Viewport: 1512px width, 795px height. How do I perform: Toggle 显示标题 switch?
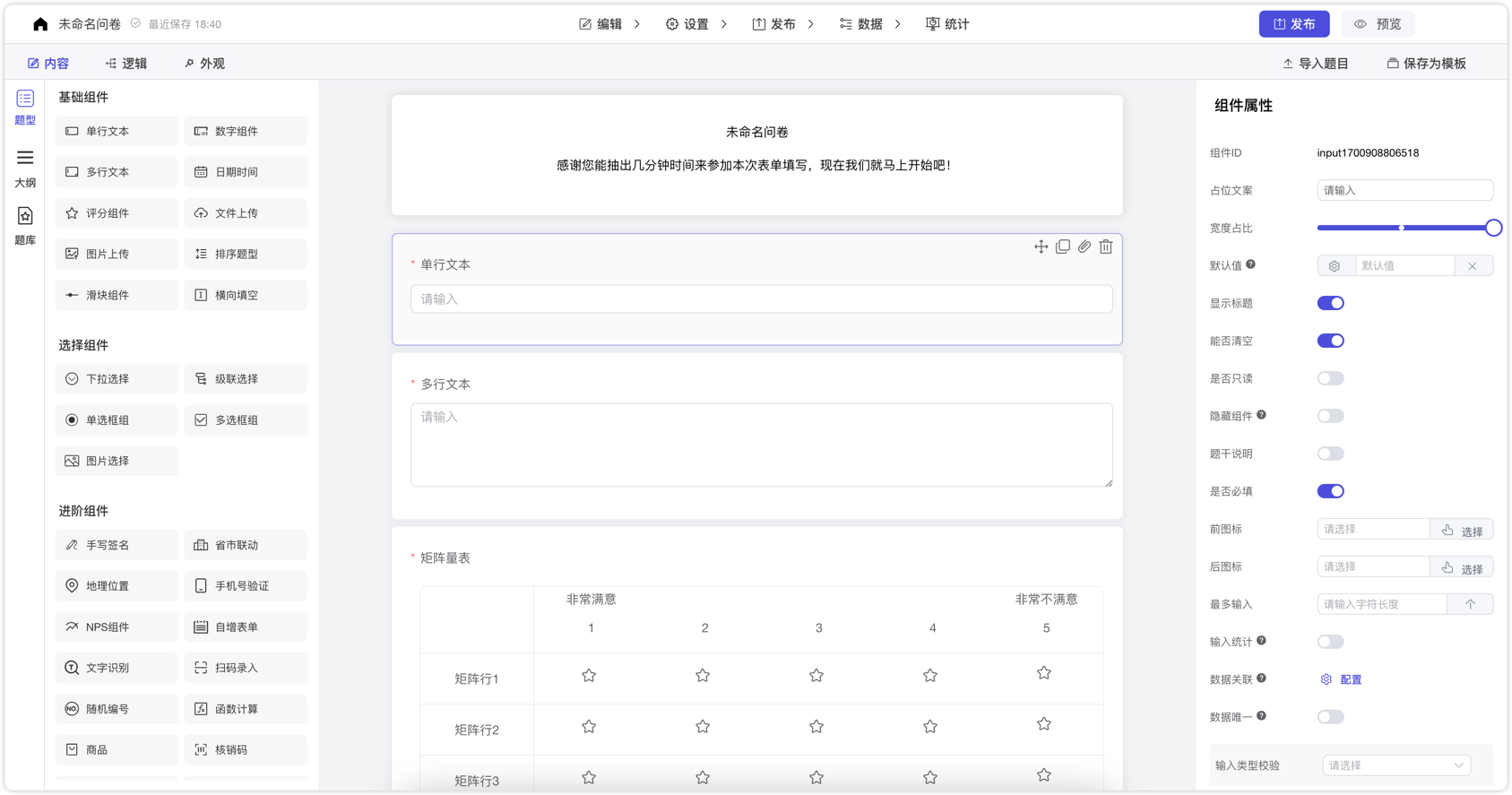(1331, 303)
